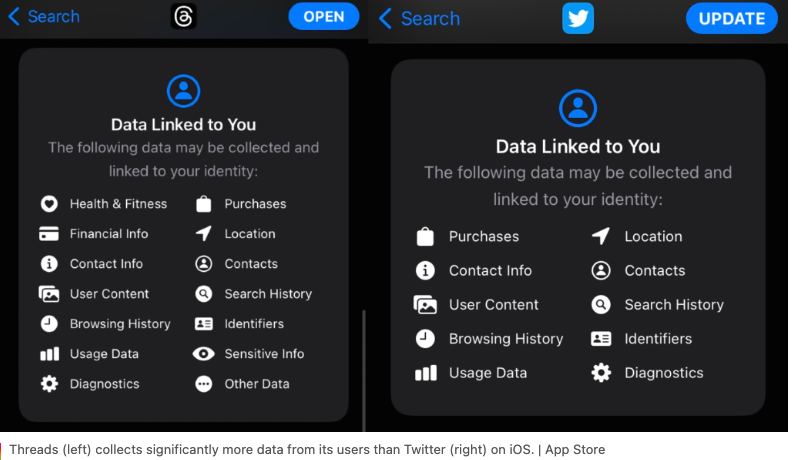The height and width of the screenshot is (460, 794).
Task: Click the Threads app icon
Action: [183, 16]
